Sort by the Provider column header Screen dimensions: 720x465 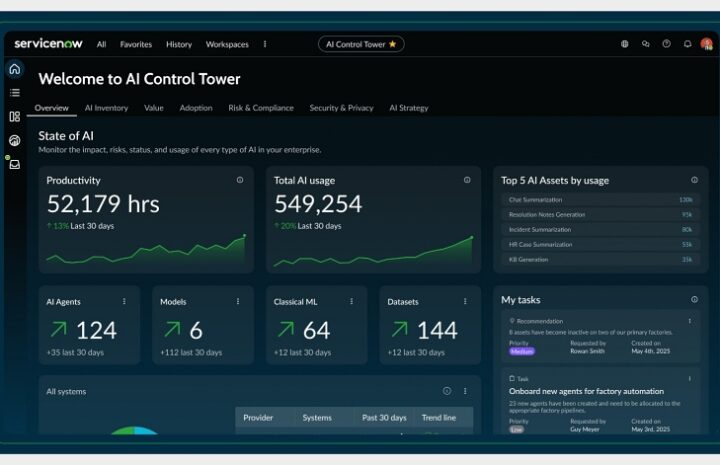(258, 418)
